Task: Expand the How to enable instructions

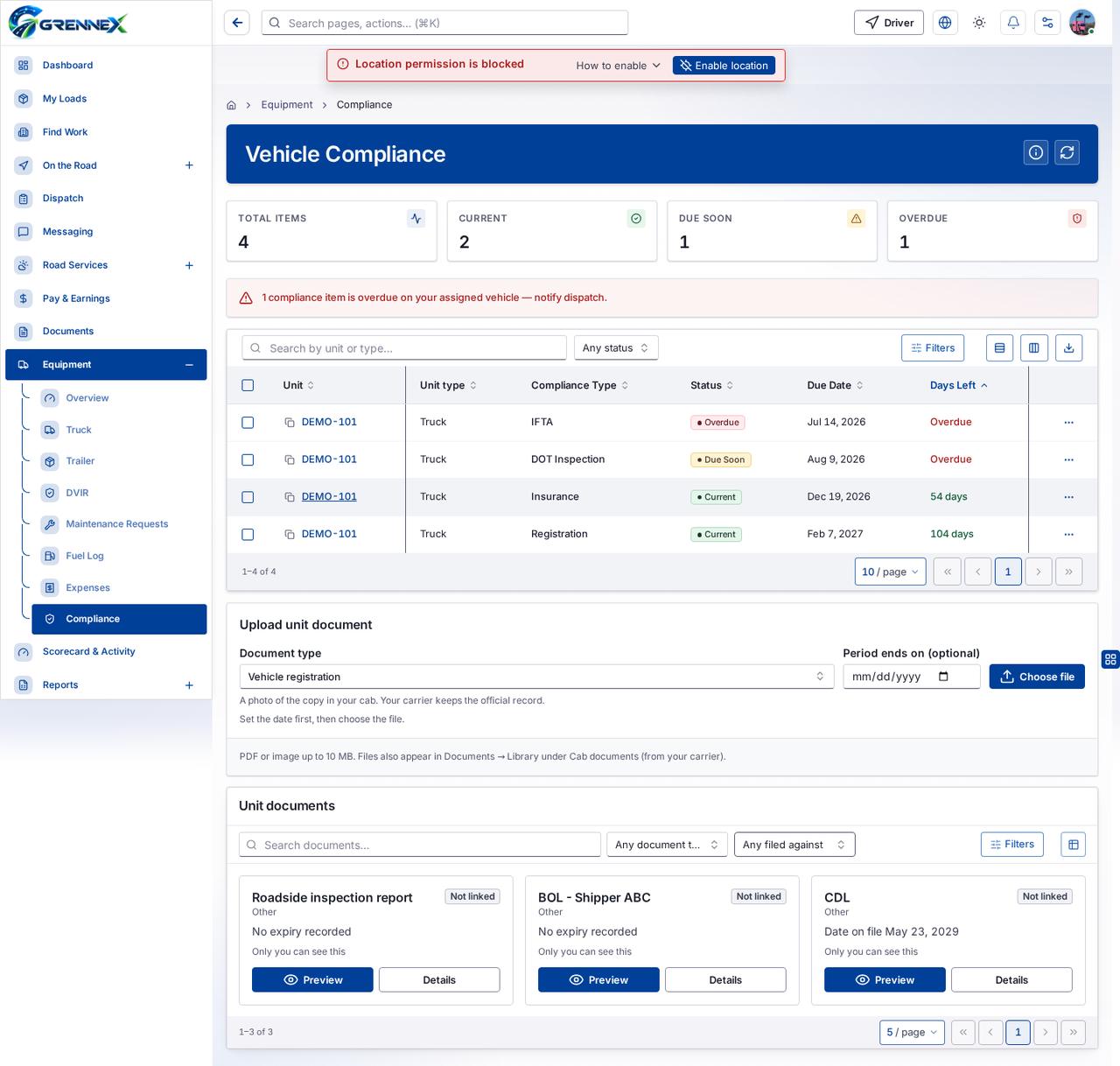Action: point(619,66)
